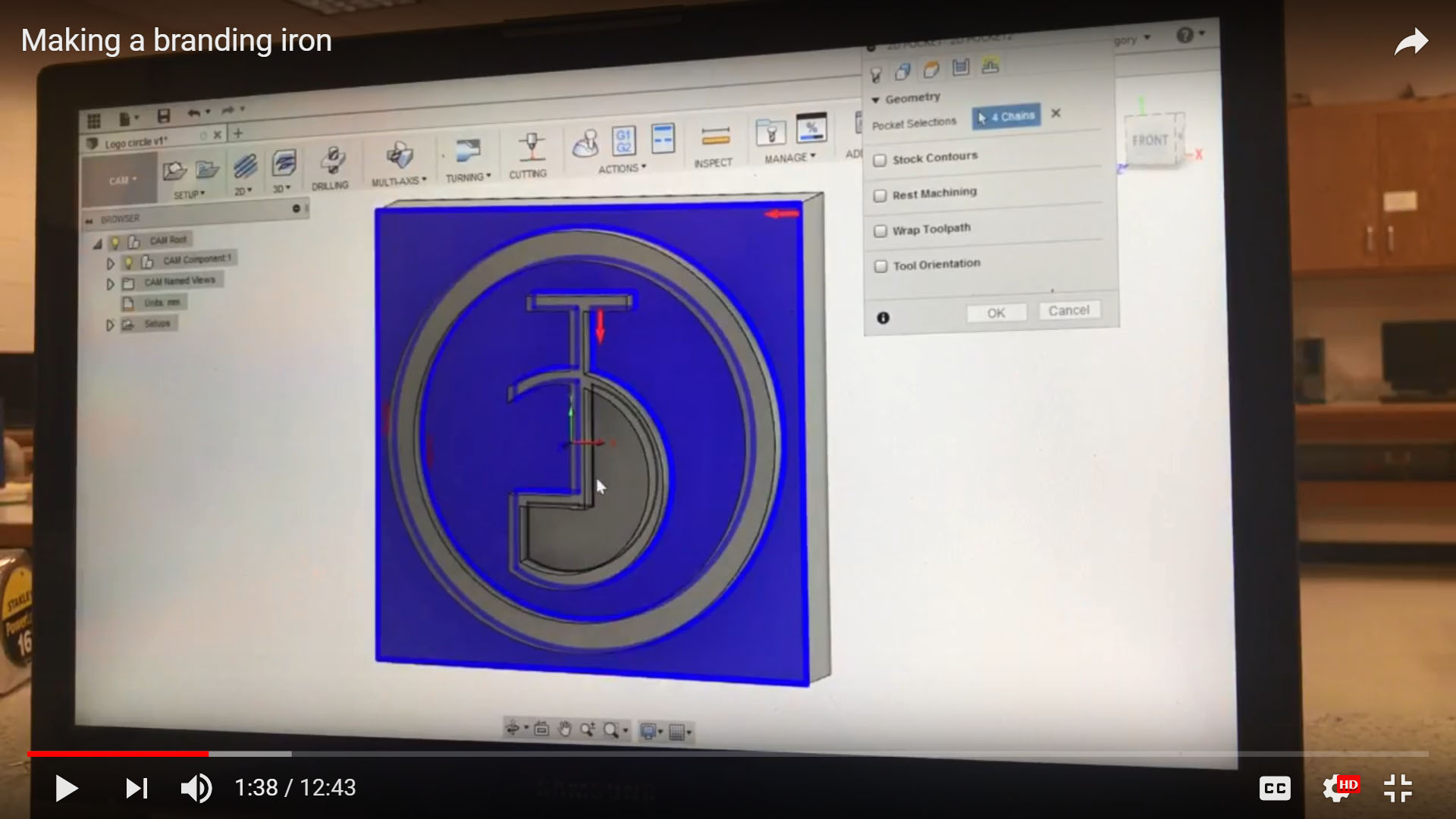Open the Drilling tool

(331, 168)
